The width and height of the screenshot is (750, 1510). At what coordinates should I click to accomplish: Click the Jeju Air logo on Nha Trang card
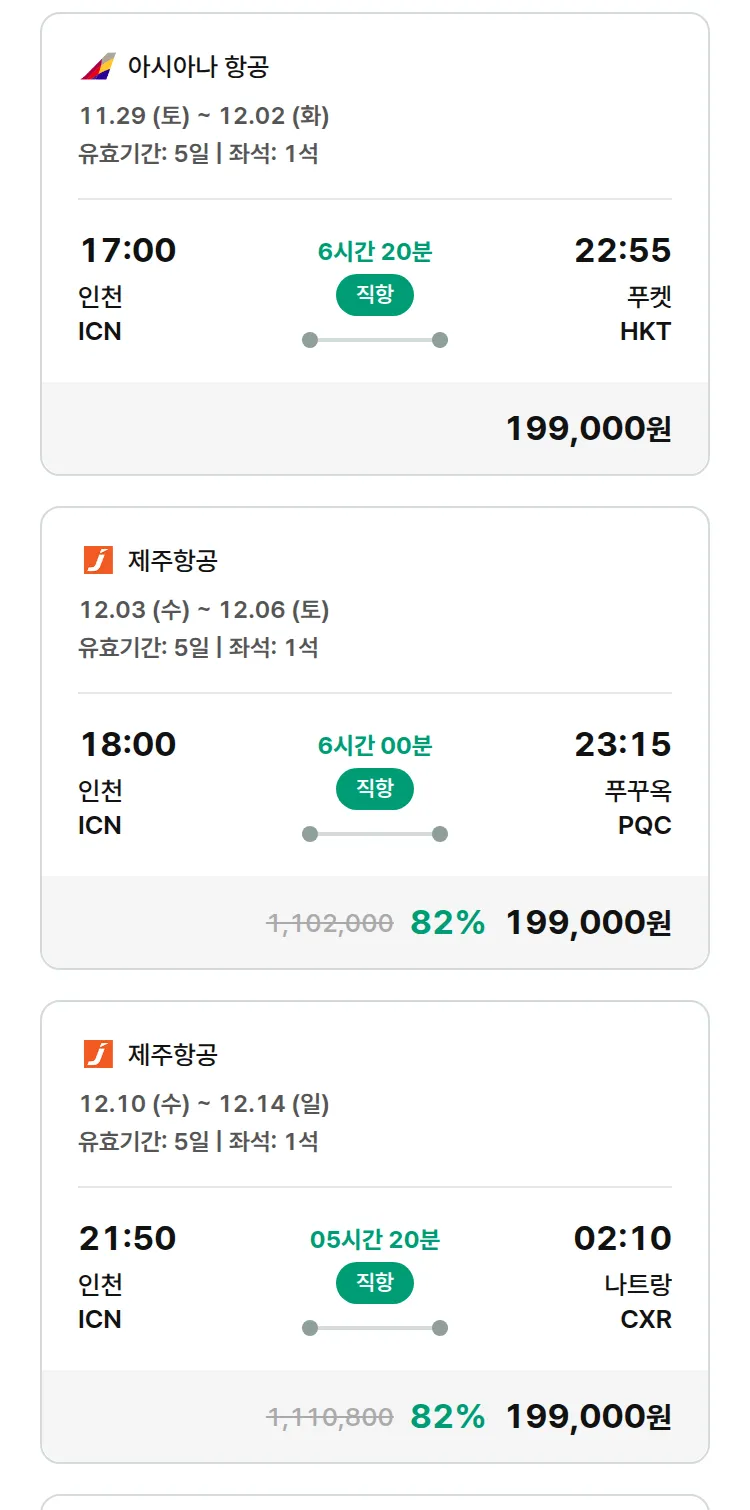[98, 1055]
